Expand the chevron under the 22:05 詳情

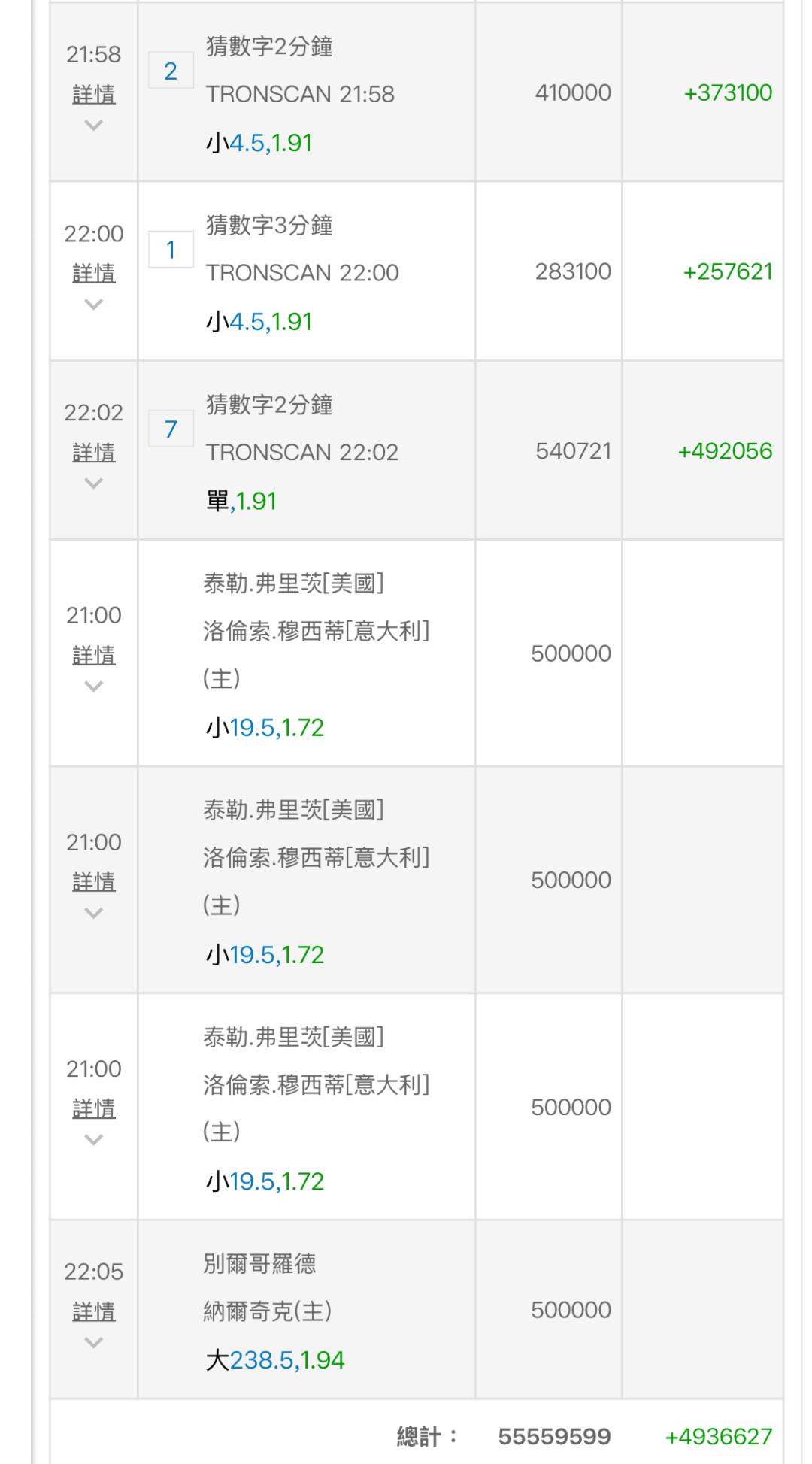[x=94, y=1343]
